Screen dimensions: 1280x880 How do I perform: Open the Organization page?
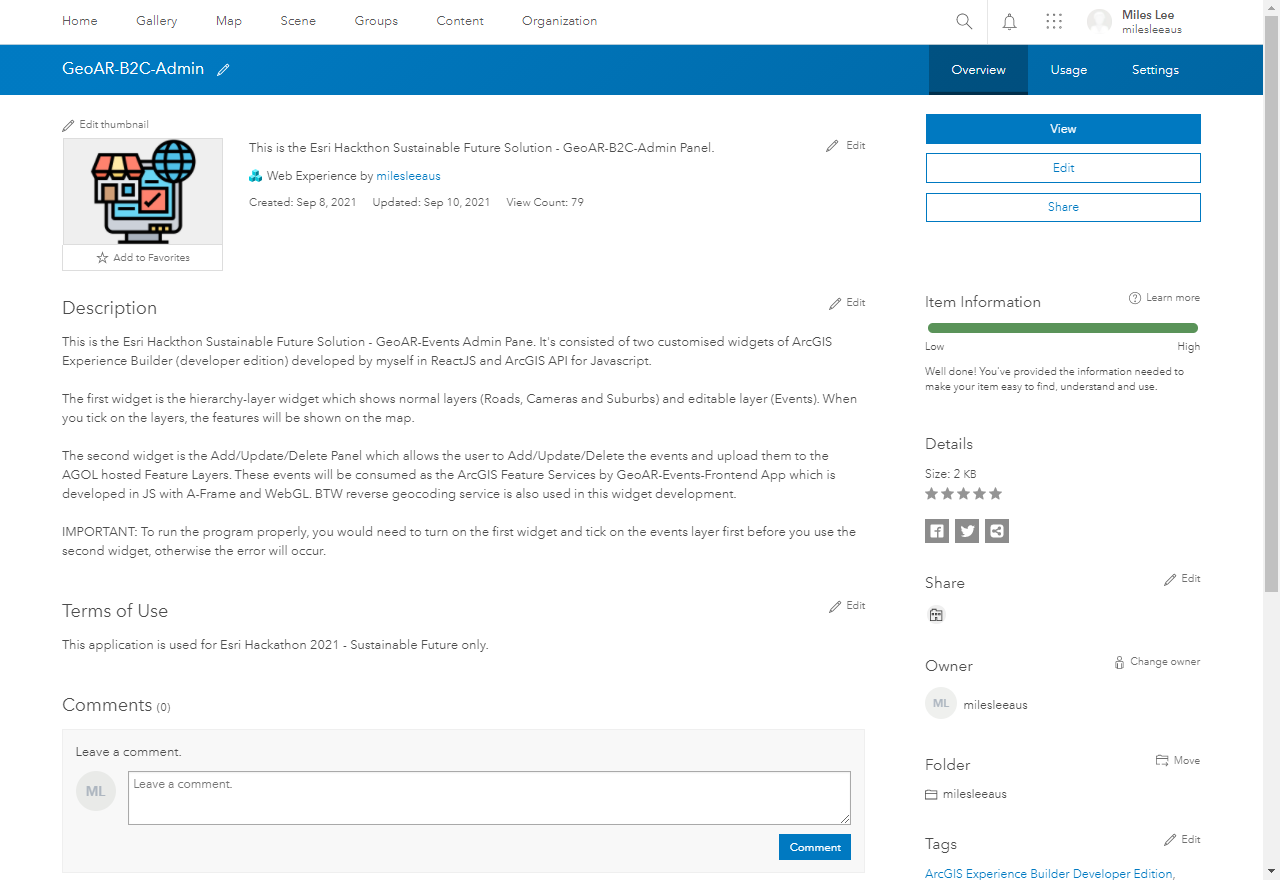560,21
